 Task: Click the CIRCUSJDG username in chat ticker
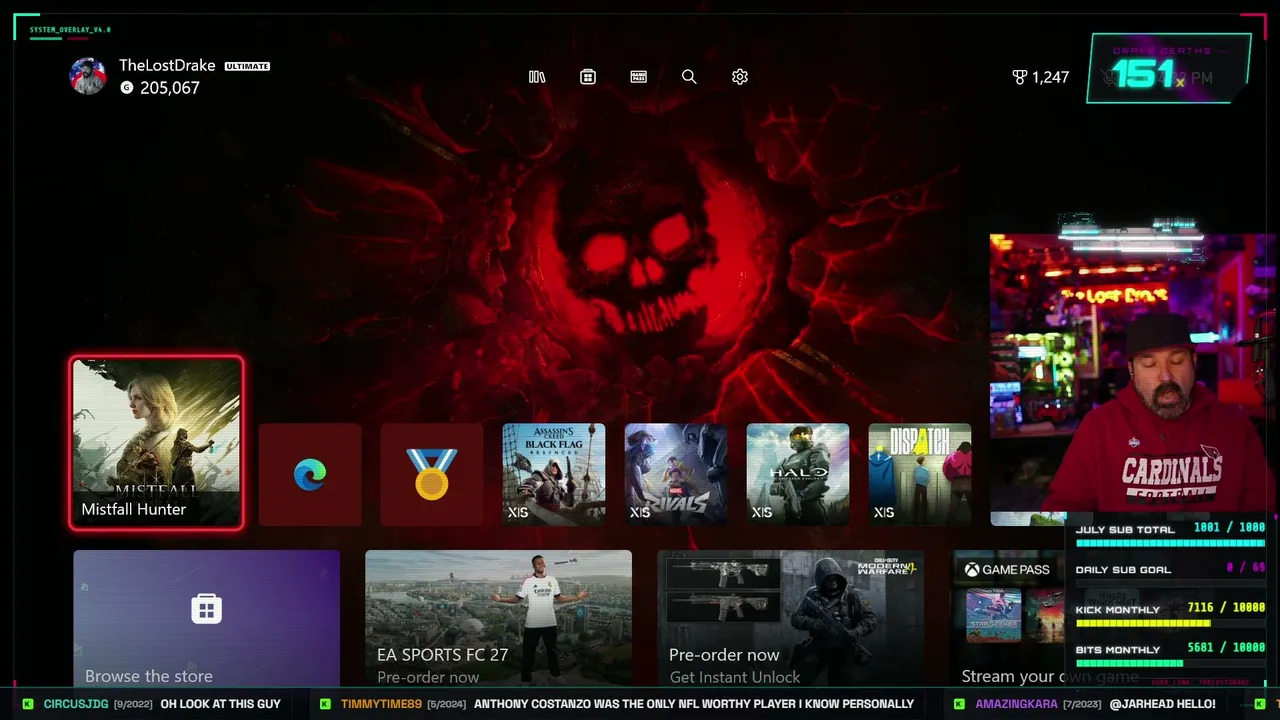coord(76,704)
